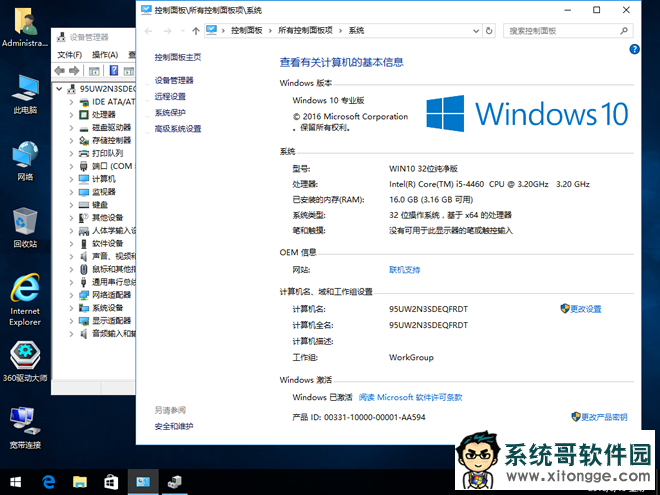Open the 宽带连接 desktop icon

[x=25, y=428]
